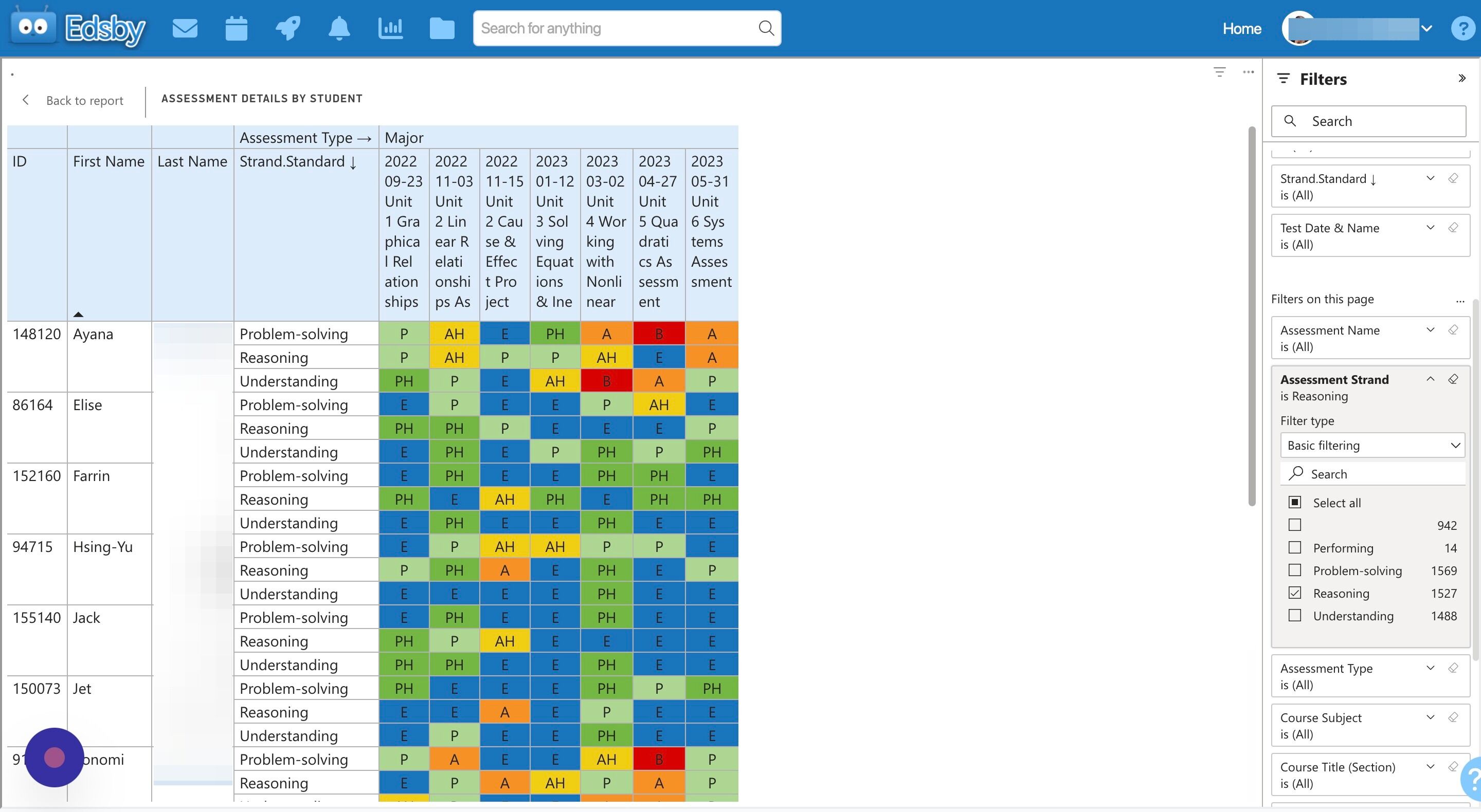
Task: Uncheck the Reasoning strand checkbox
Action: coord(1295,593)
